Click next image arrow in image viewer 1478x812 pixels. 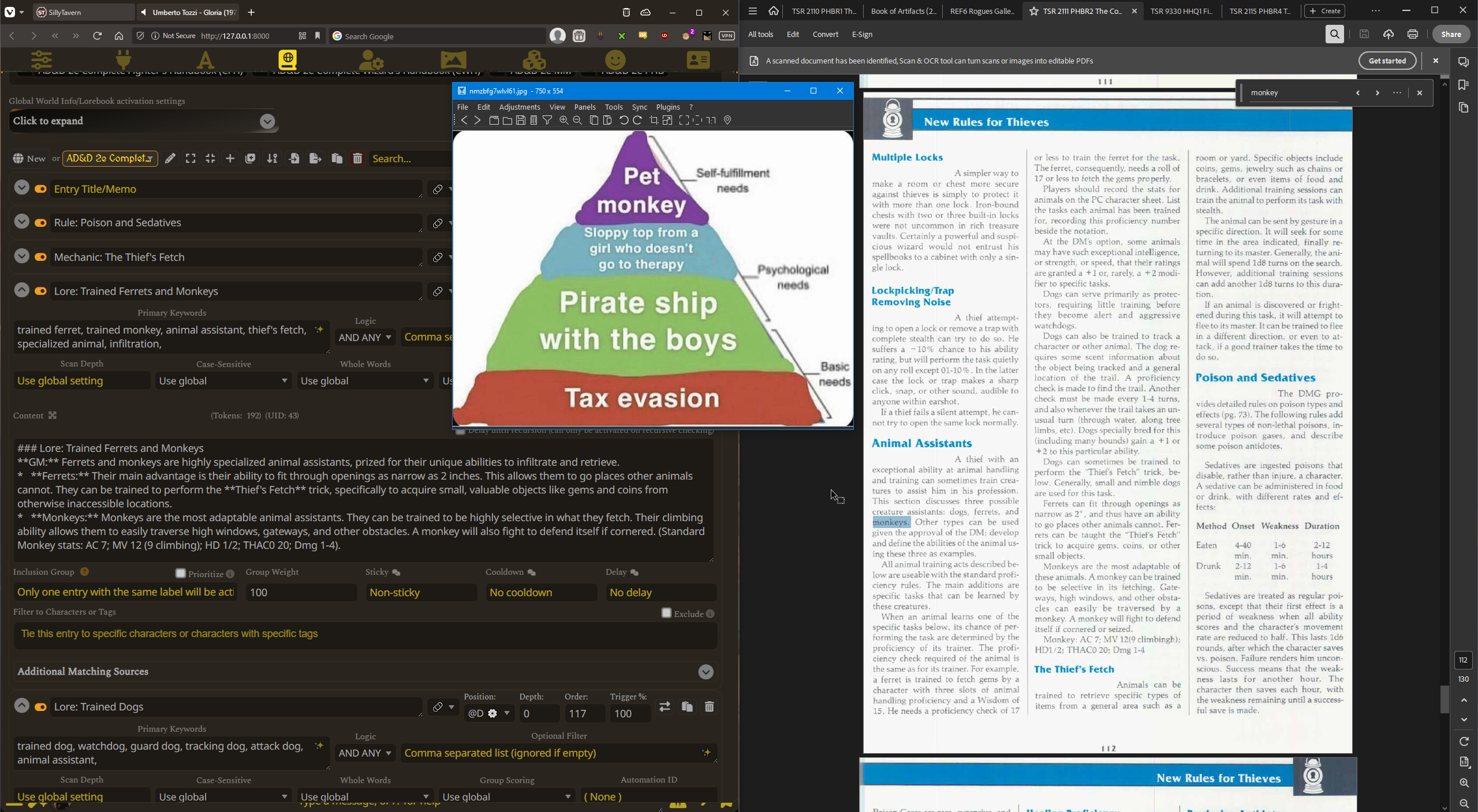tap(477, 120)
